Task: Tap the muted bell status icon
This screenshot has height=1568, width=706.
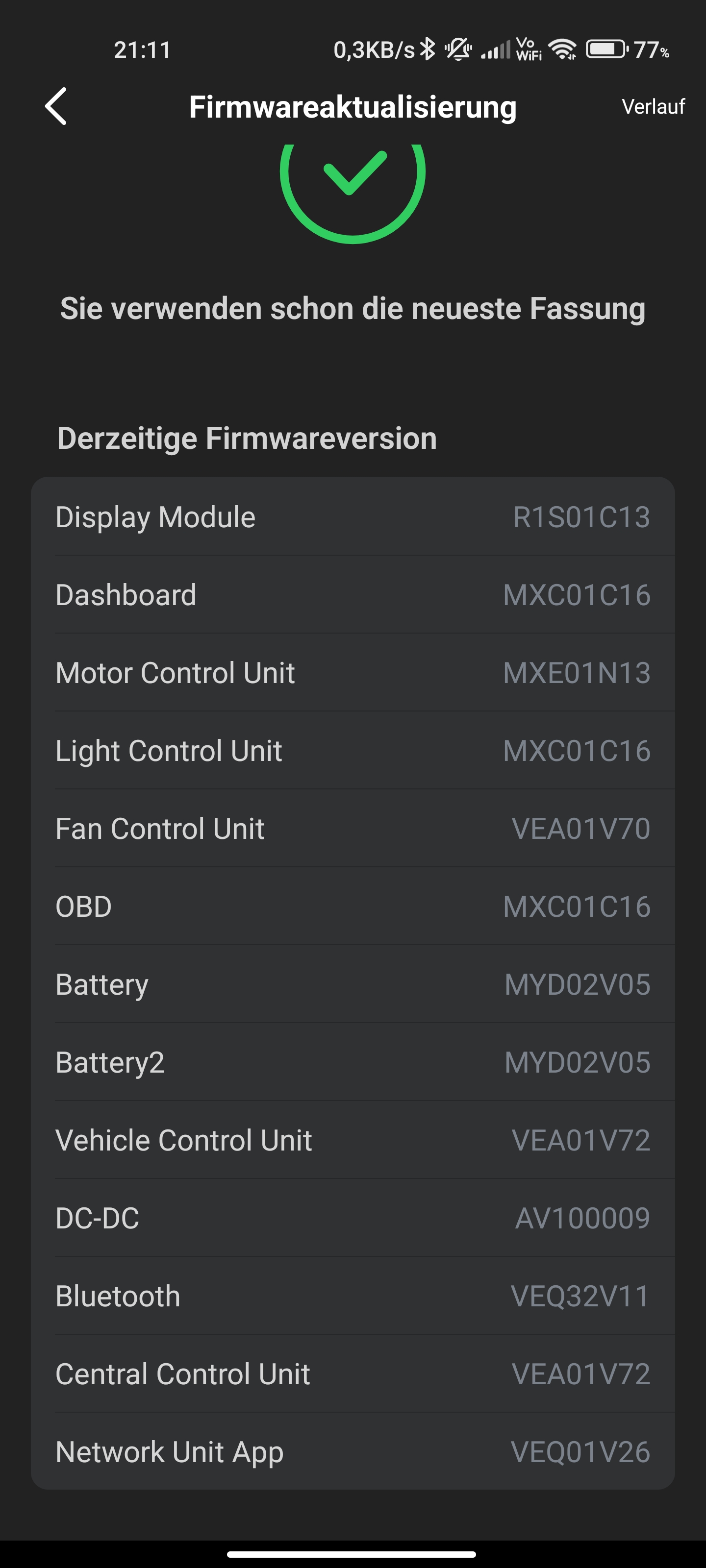Action: click(x=458, y=49)
